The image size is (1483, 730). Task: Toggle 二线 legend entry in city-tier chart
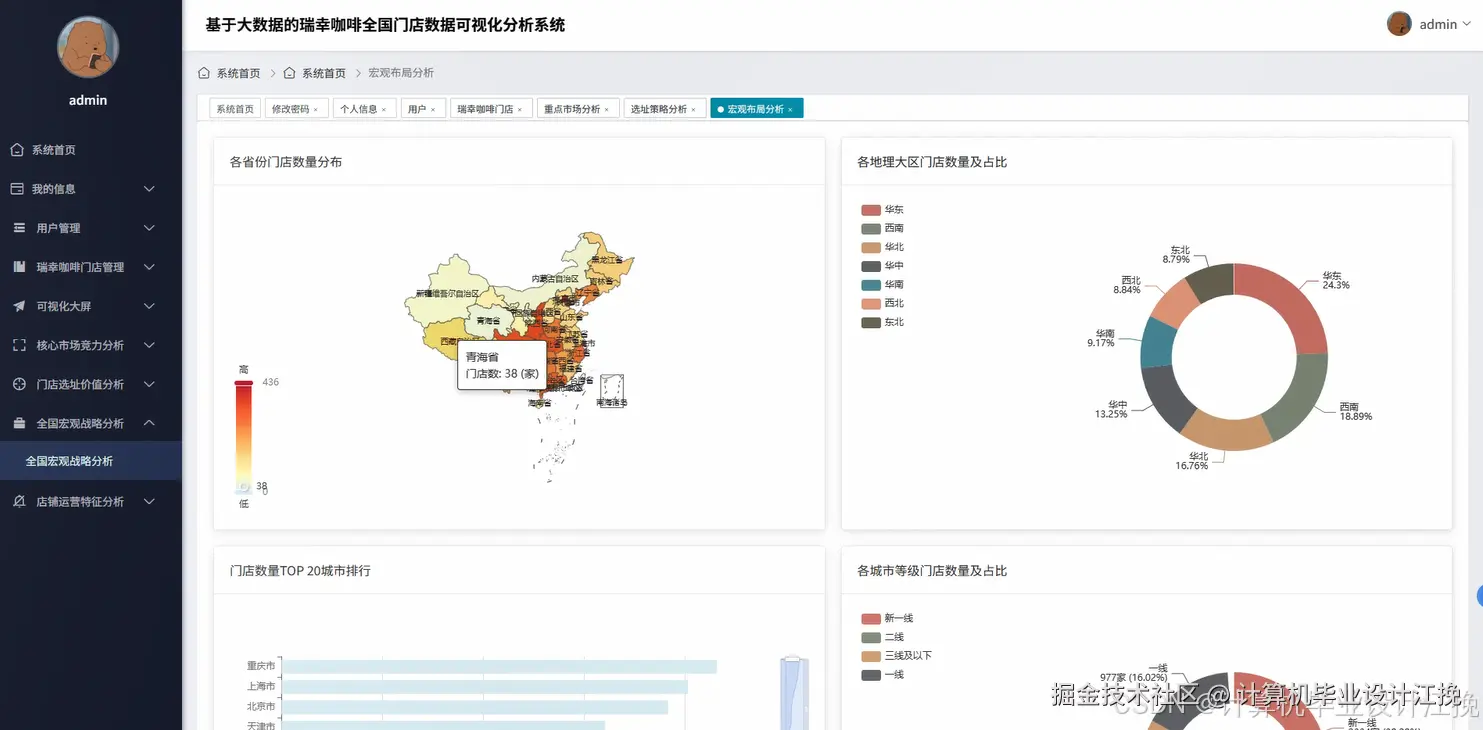[x=882, y=637]
